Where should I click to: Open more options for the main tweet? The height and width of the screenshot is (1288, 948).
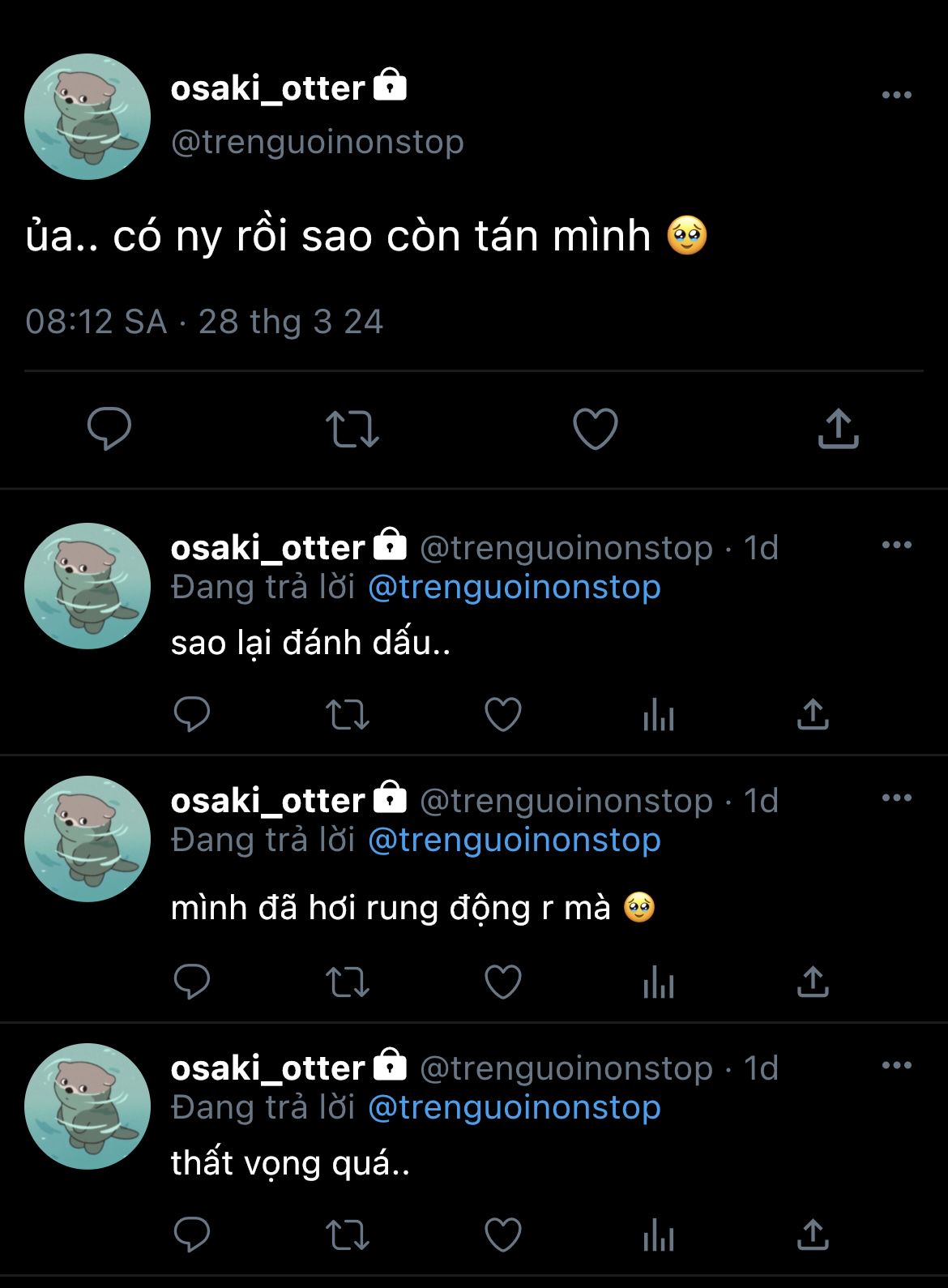pyautogui.click(x=896, y=96)
